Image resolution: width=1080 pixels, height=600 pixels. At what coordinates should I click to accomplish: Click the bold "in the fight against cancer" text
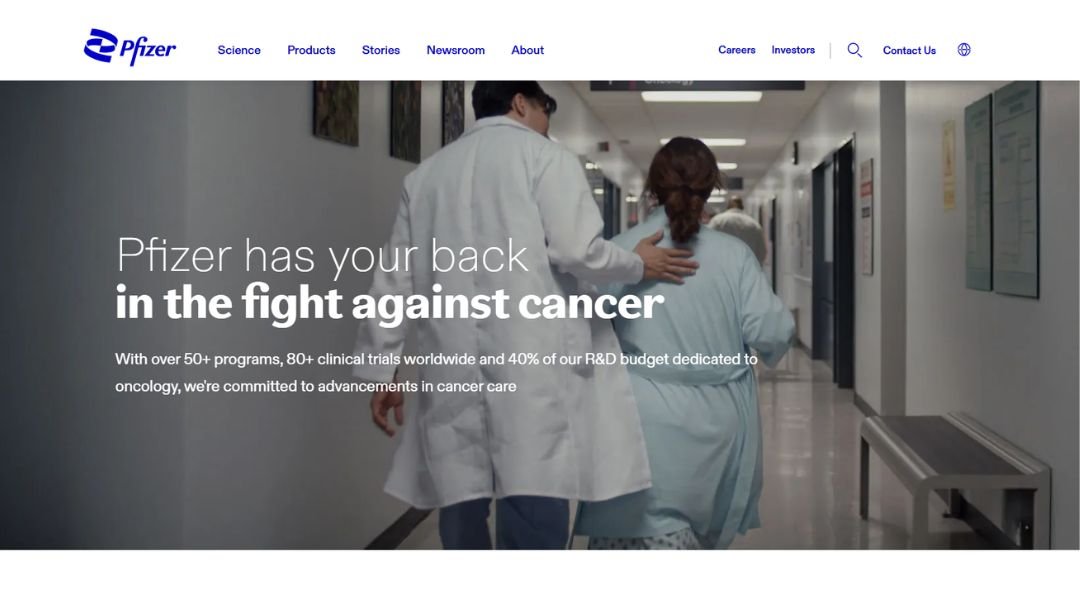click(389, 302)
